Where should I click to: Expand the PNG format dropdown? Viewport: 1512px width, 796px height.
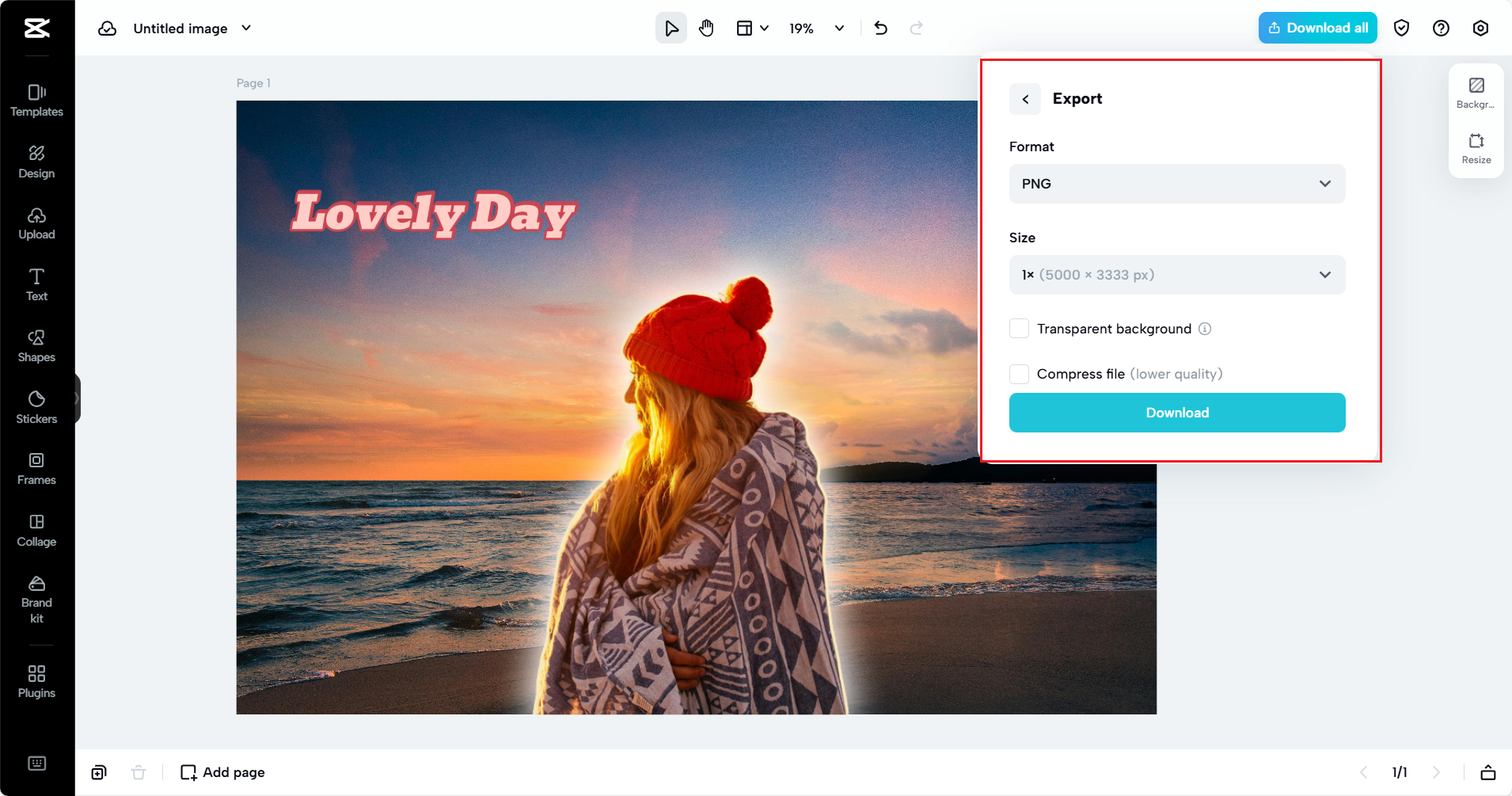click(x=1176, y=184)
